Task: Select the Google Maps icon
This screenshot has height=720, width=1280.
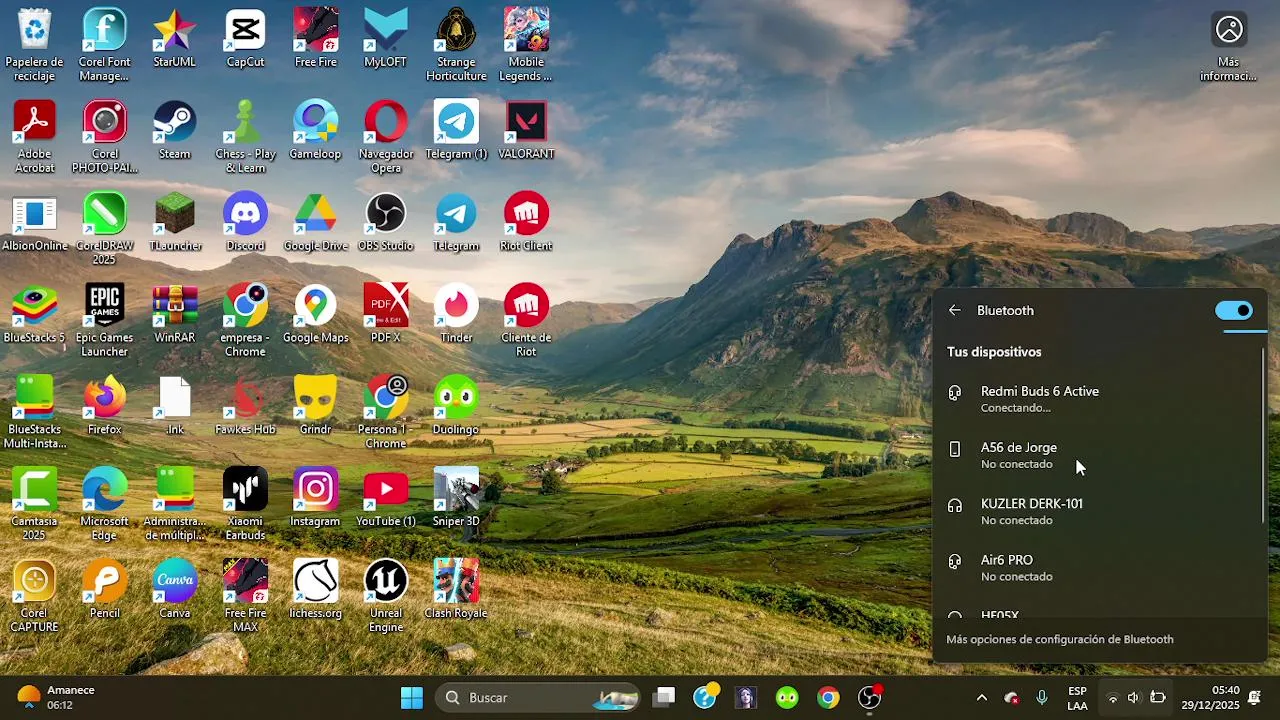Action: pyautogui.click(x=315, y=315)
